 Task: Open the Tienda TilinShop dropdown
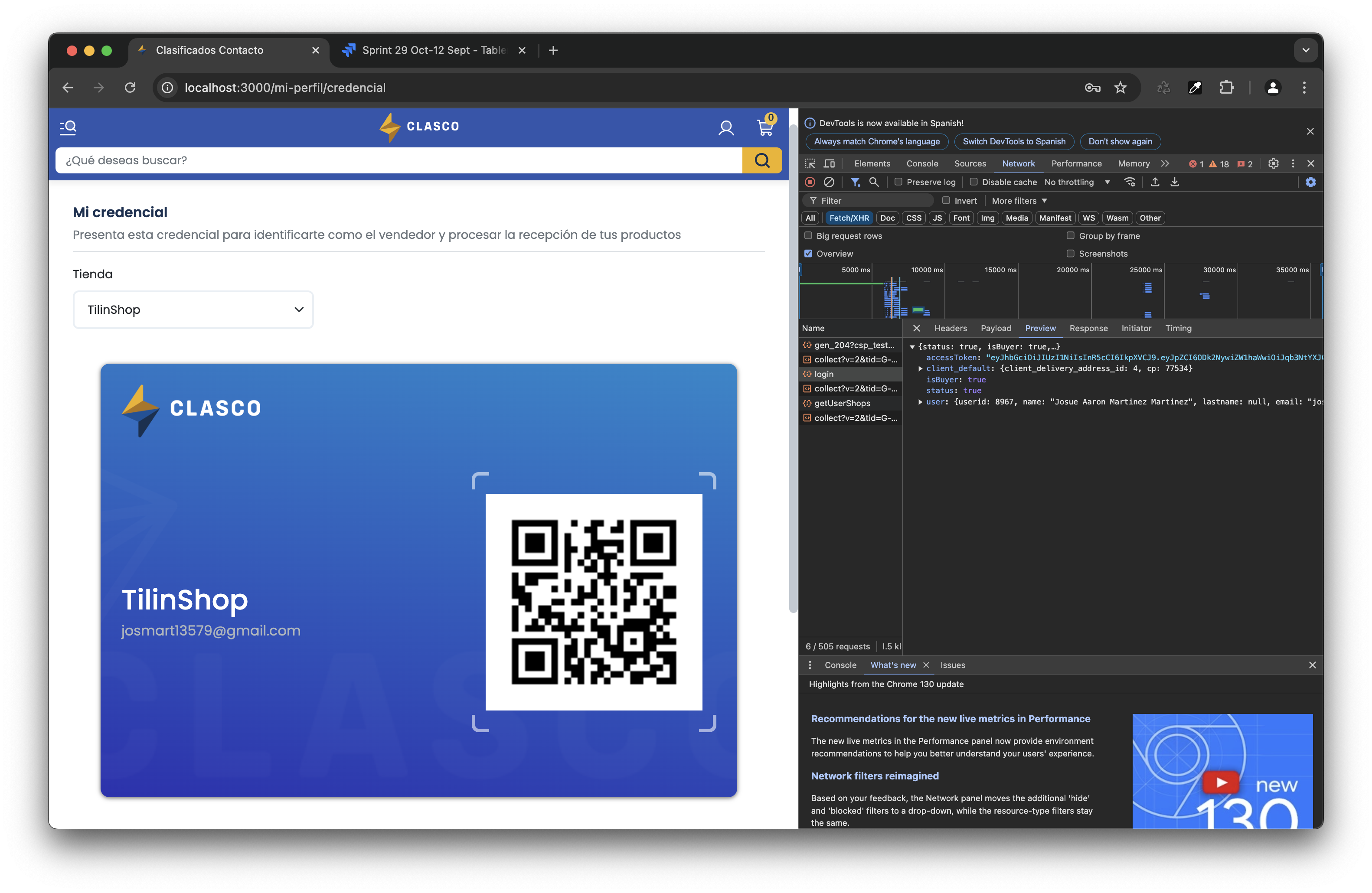click(x=193, y=310)
